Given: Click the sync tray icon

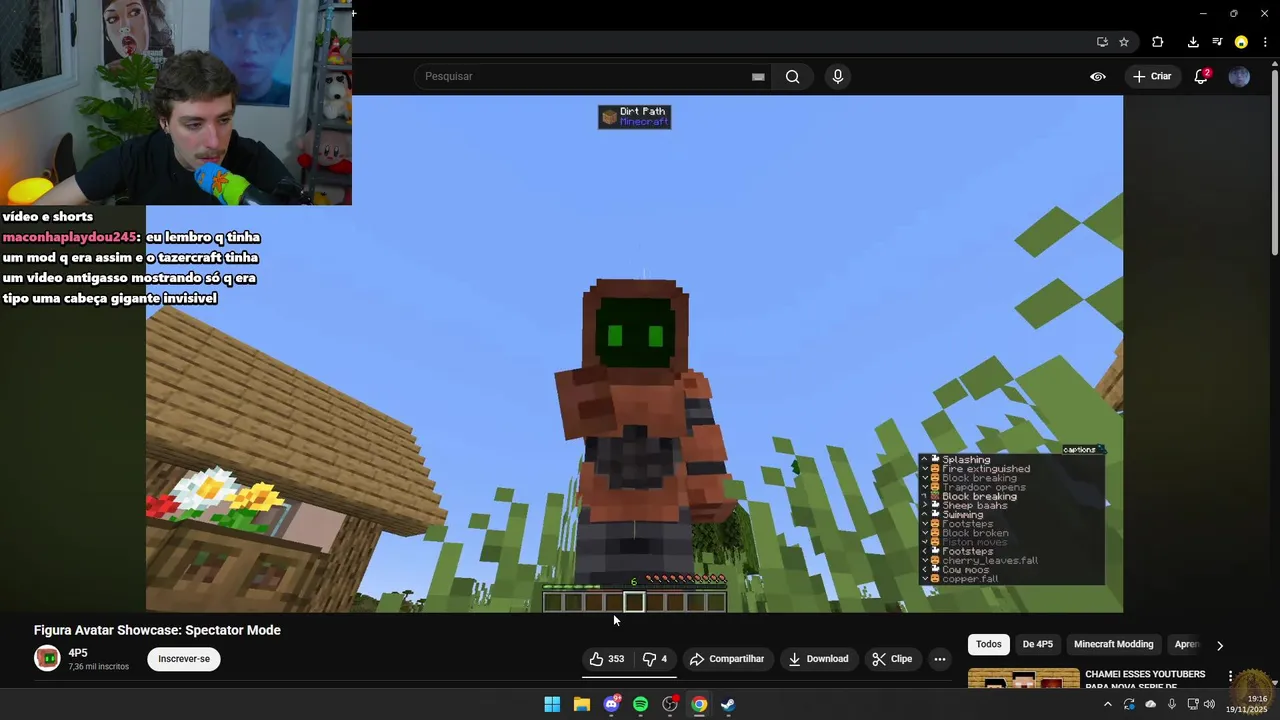Looking at the screenshot, I should (x=1129, y=705).
